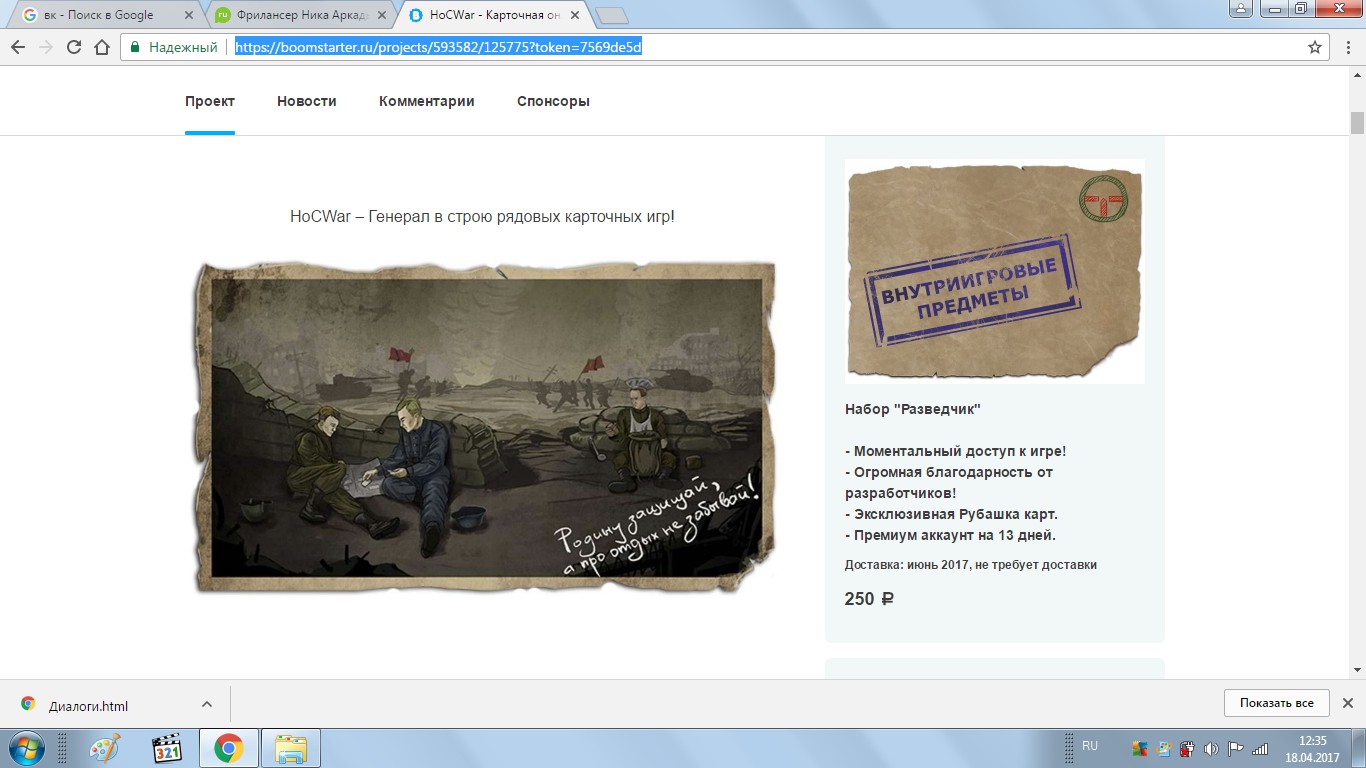This screenshot has height=768, width=1366.
Task: Click the antivirus tray icon
Action: point(1140,748)
